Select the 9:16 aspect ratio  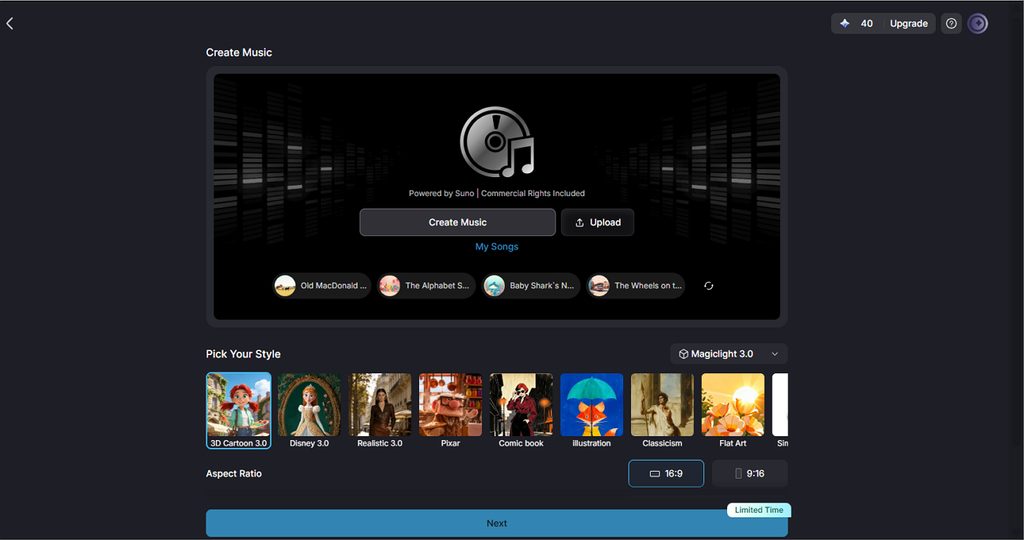(750, 473)
